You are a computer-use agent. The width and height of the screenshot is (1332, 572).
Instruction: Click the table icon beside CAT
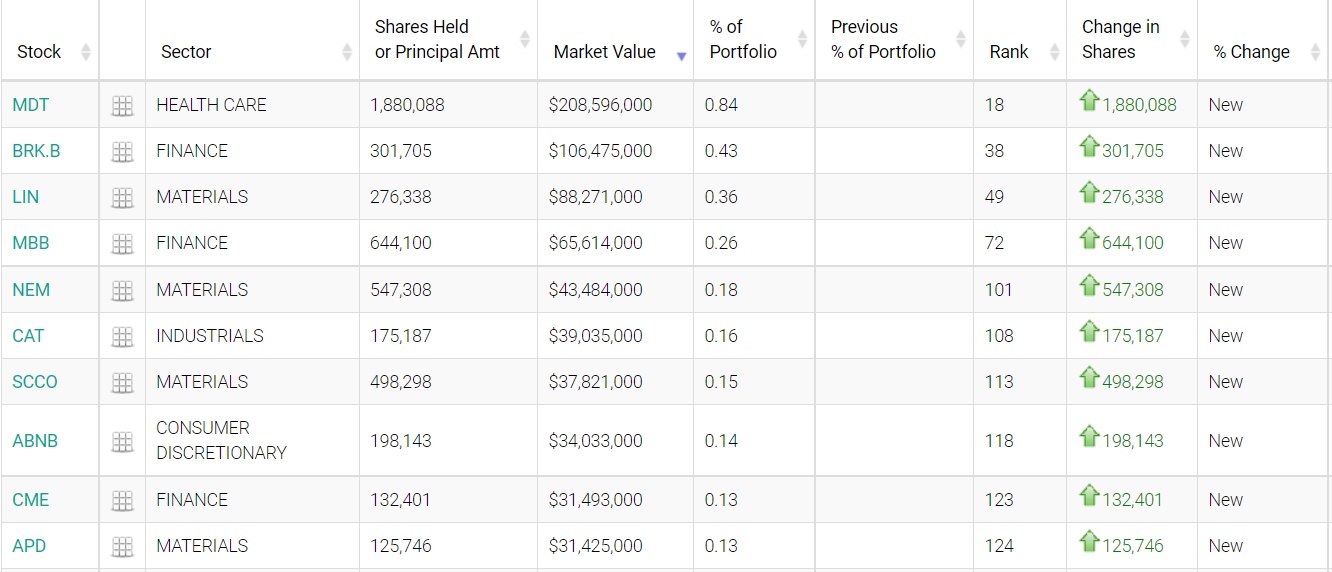(122, 337)
